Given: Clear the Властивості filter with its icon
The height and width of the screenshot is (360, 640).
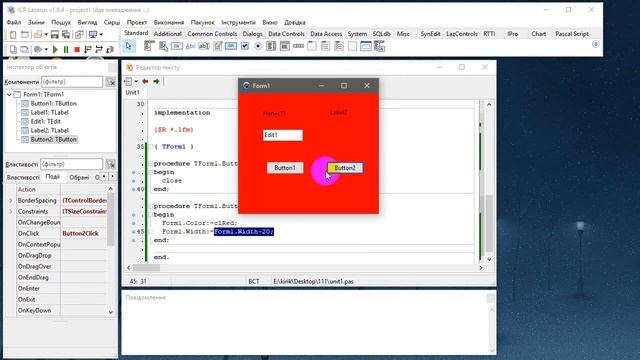Looking at the screenshot, I should [111, 164].
